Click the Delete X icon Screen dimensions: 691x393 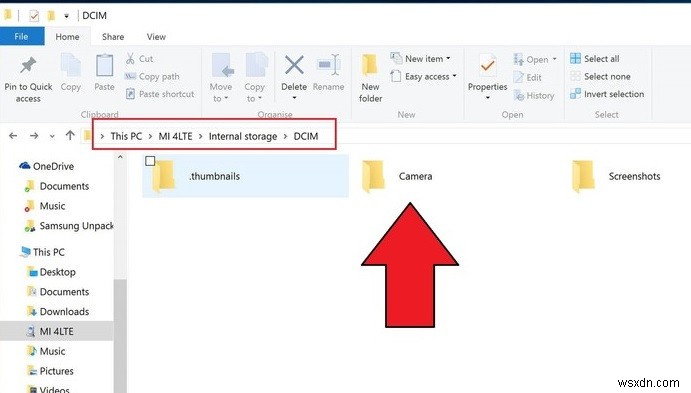coord(294,65)
